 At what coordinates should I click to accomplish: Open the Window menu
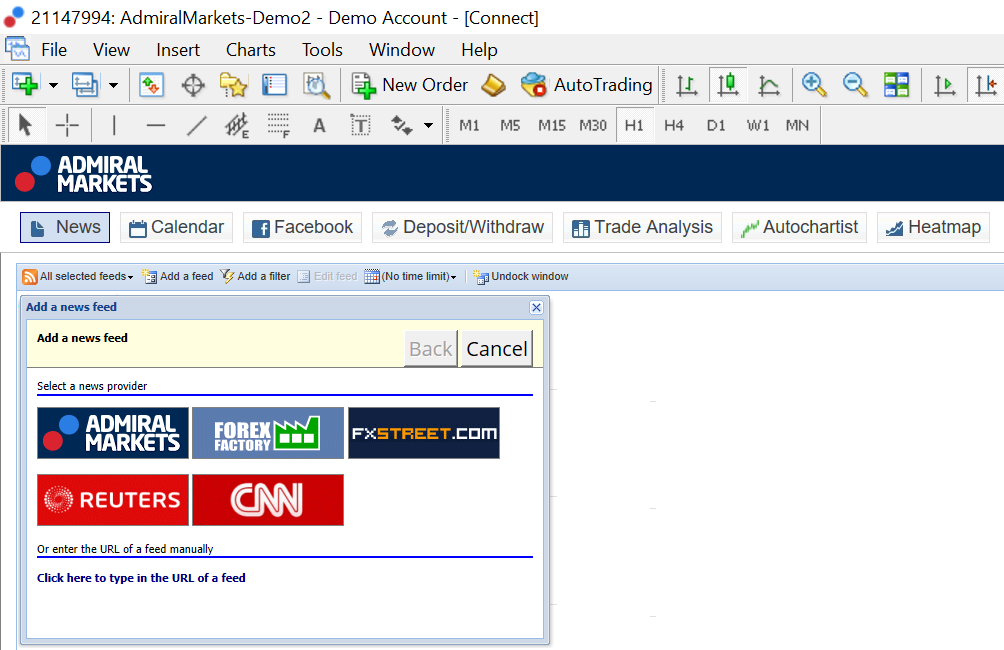tap(402, 49)
